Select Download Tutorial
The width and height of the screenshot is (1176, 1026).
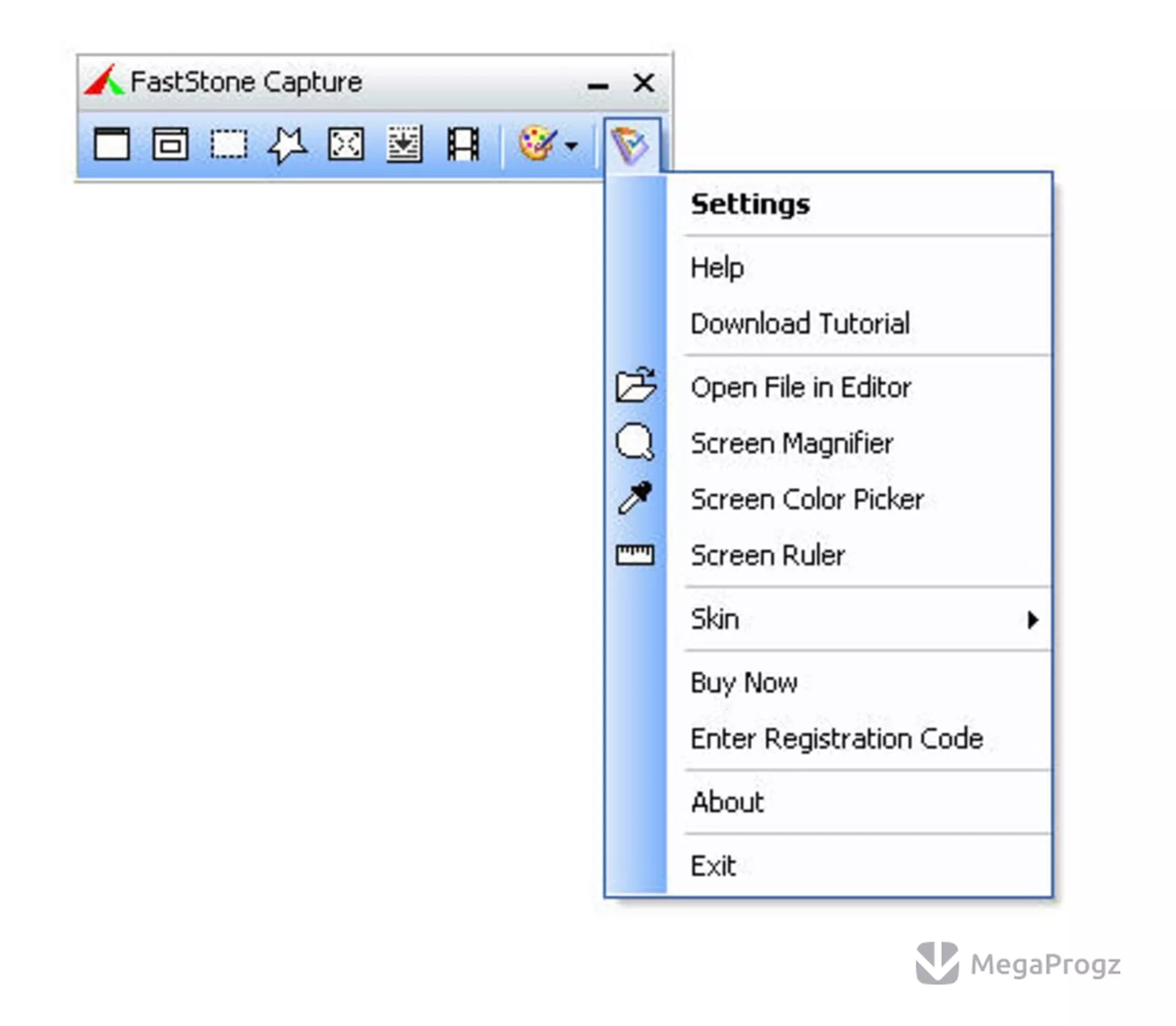point(859,323)
